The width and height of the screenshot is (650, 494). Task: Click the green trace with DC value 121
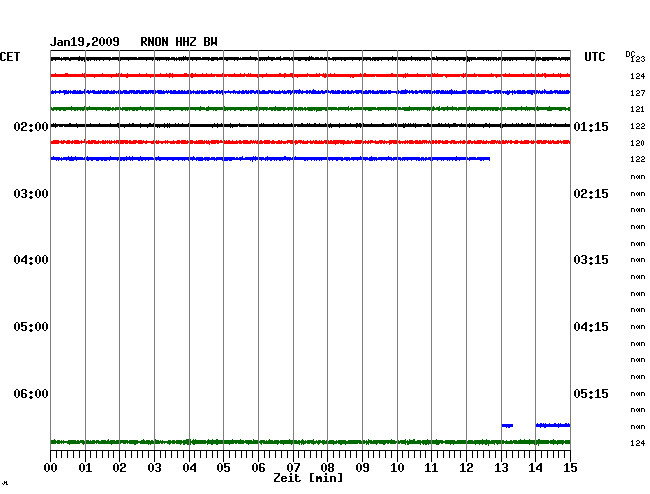tap(310, 109)
